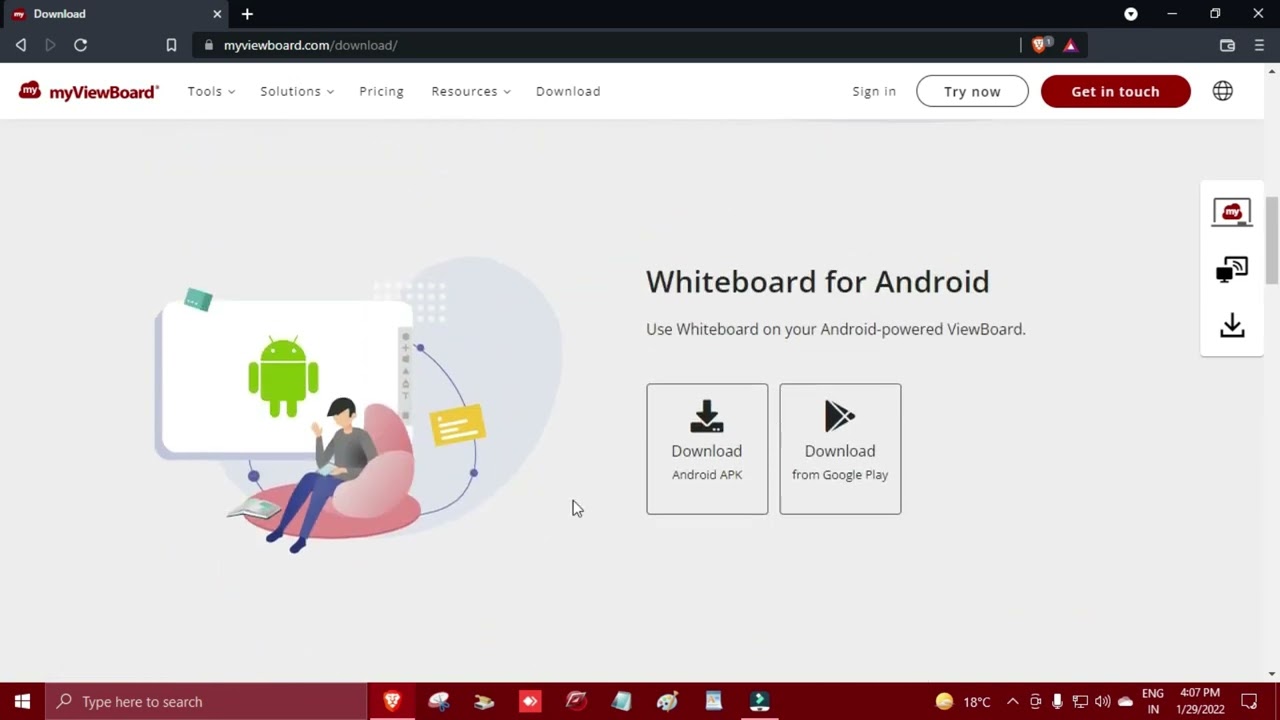Click the Android illustration image
The height and width of the screenshot is (720, 1280).
[358, 405]
